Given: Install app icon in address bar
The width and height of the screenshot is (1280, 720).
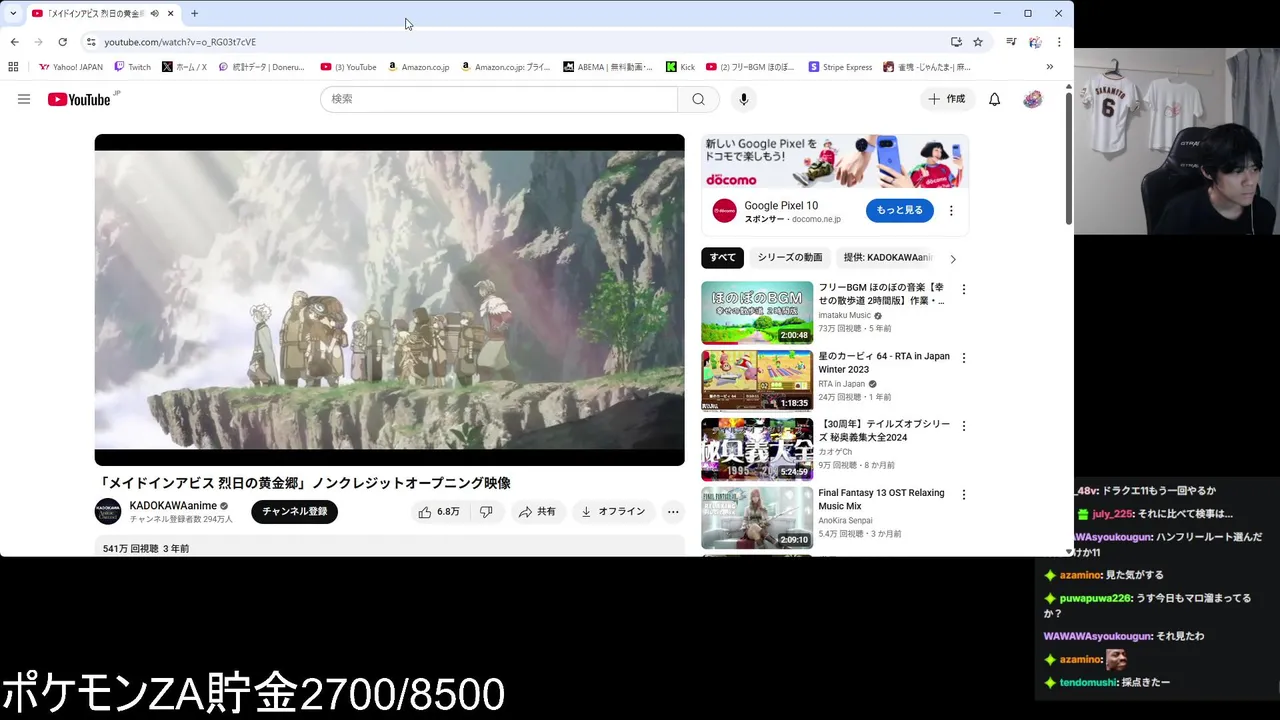Looking at the screenshot, I should click(956, 42).
